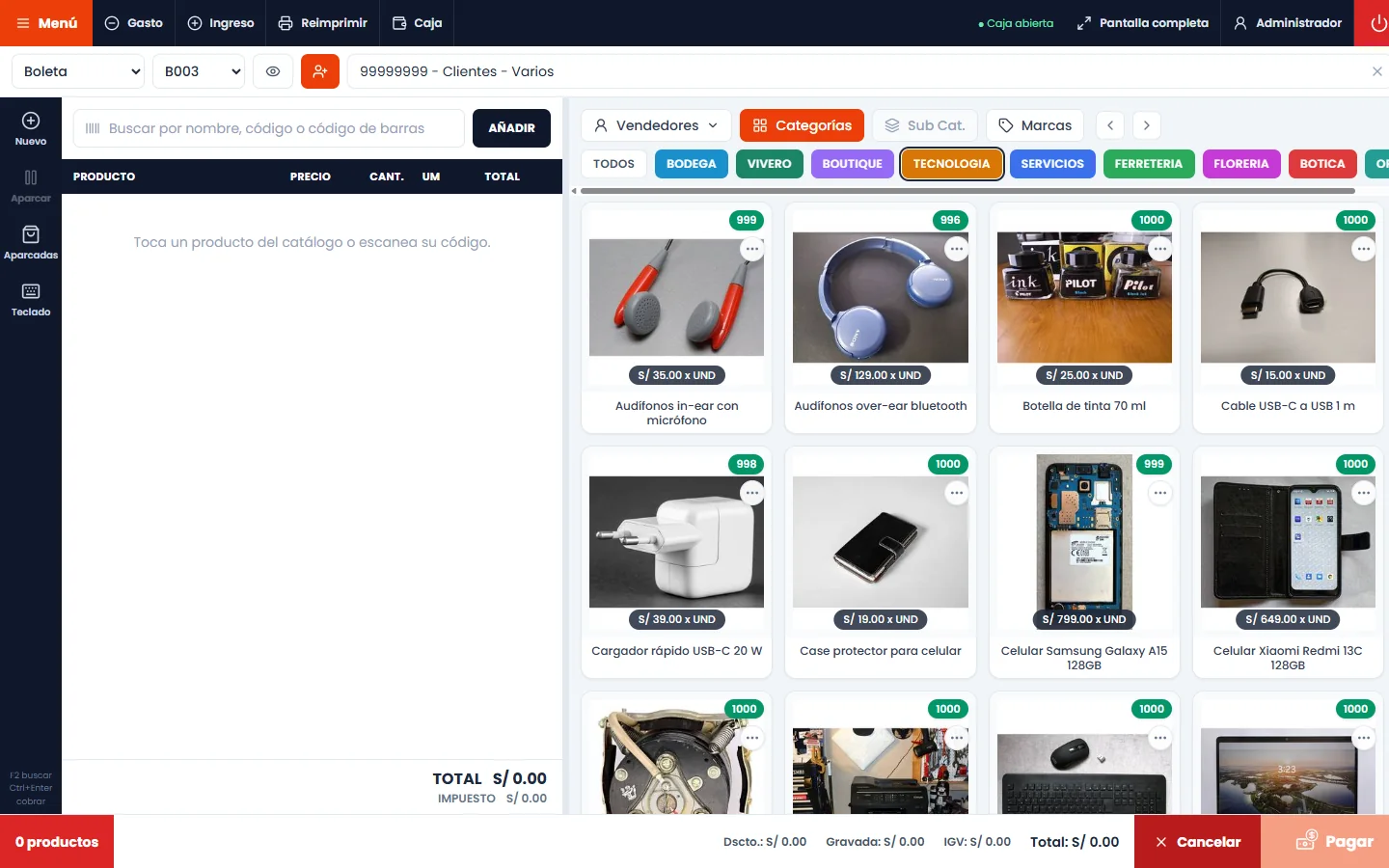Go to next category page arrow

point(1146,125)
